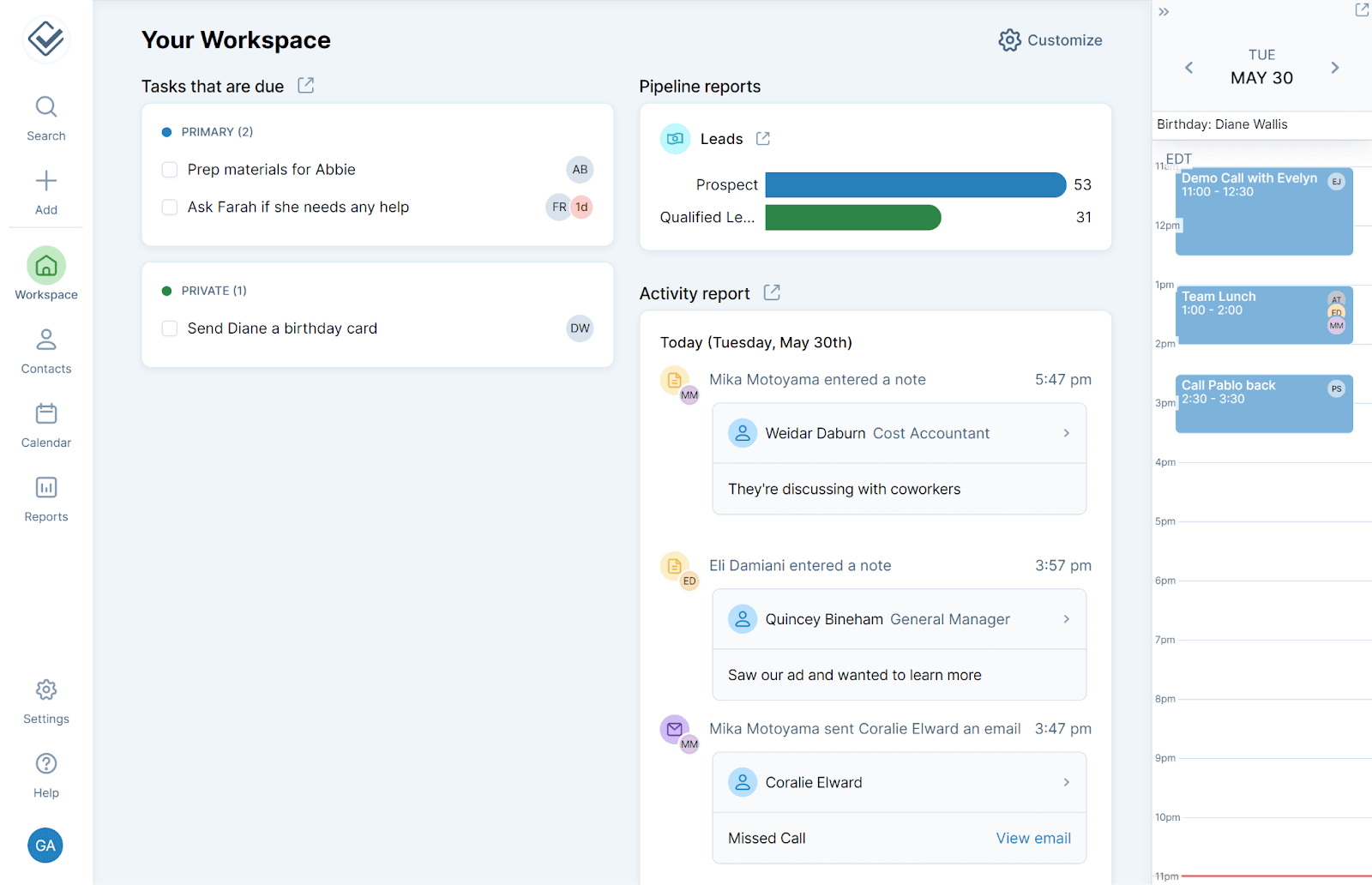Mark 'Send Diane a birthday card' complete
This screenshot has width=1372, height=885.
coord(169,328)
